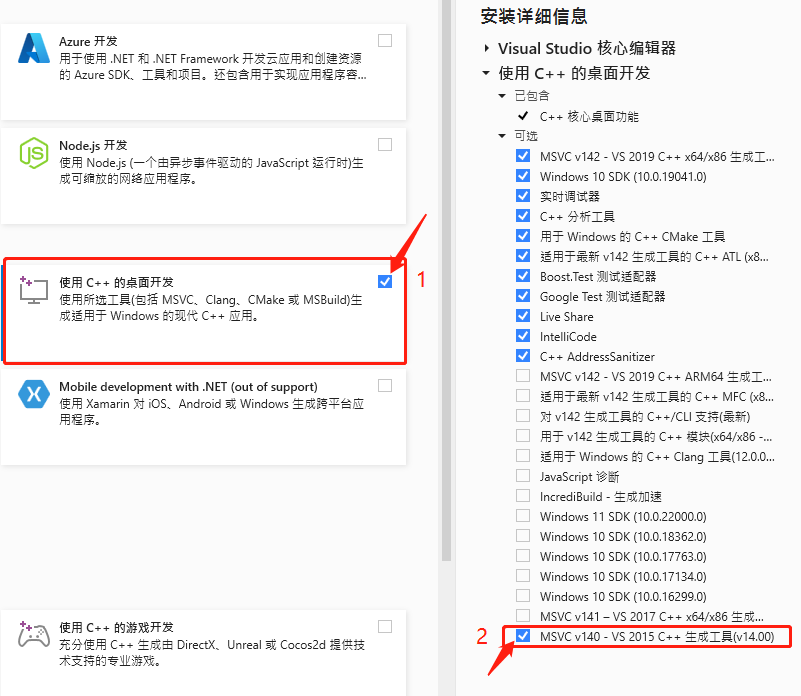Uncheck the 使用 C++ 的桌面开发 workload checkbox
The width and height of the screenshot is (801, 696).
pyautogui.click(x=385, y=282)
